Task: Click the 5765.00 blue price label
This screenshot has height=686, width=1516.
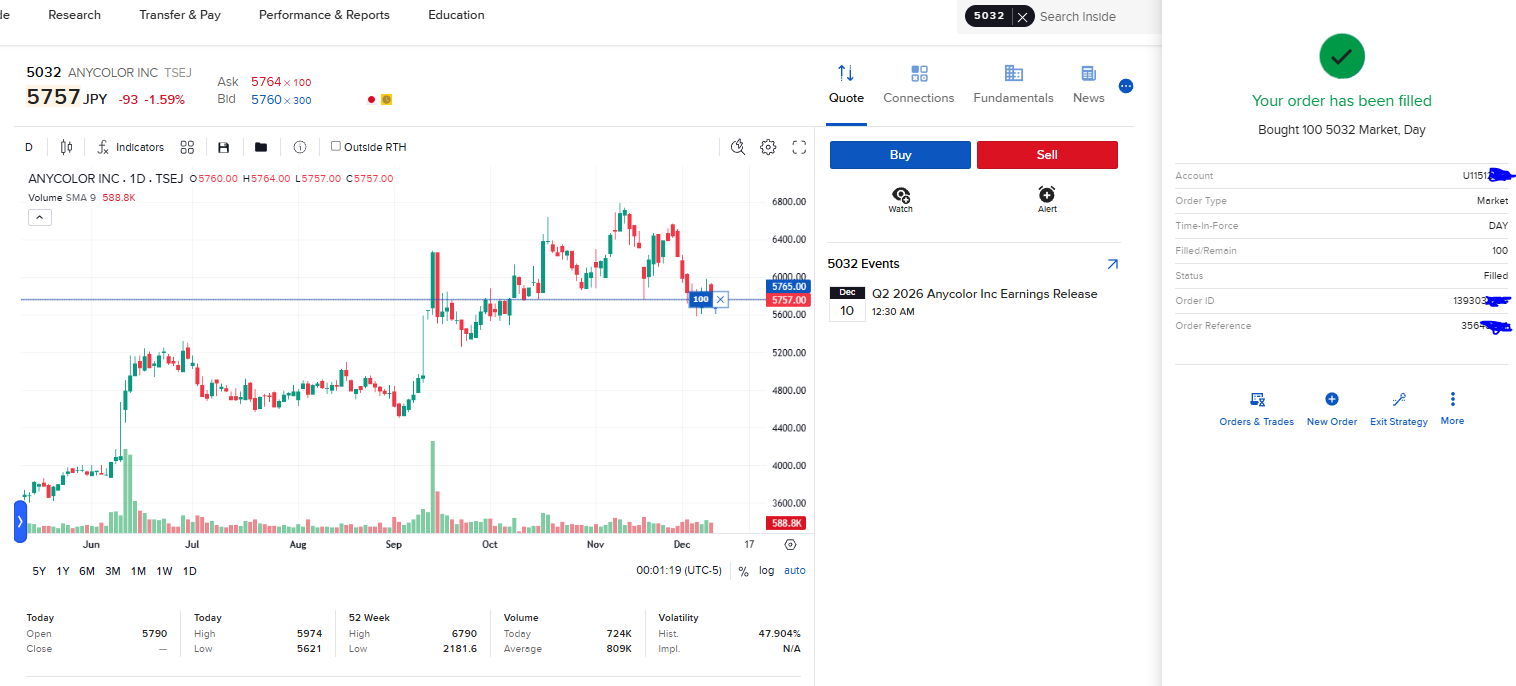Action: (788, 286)
